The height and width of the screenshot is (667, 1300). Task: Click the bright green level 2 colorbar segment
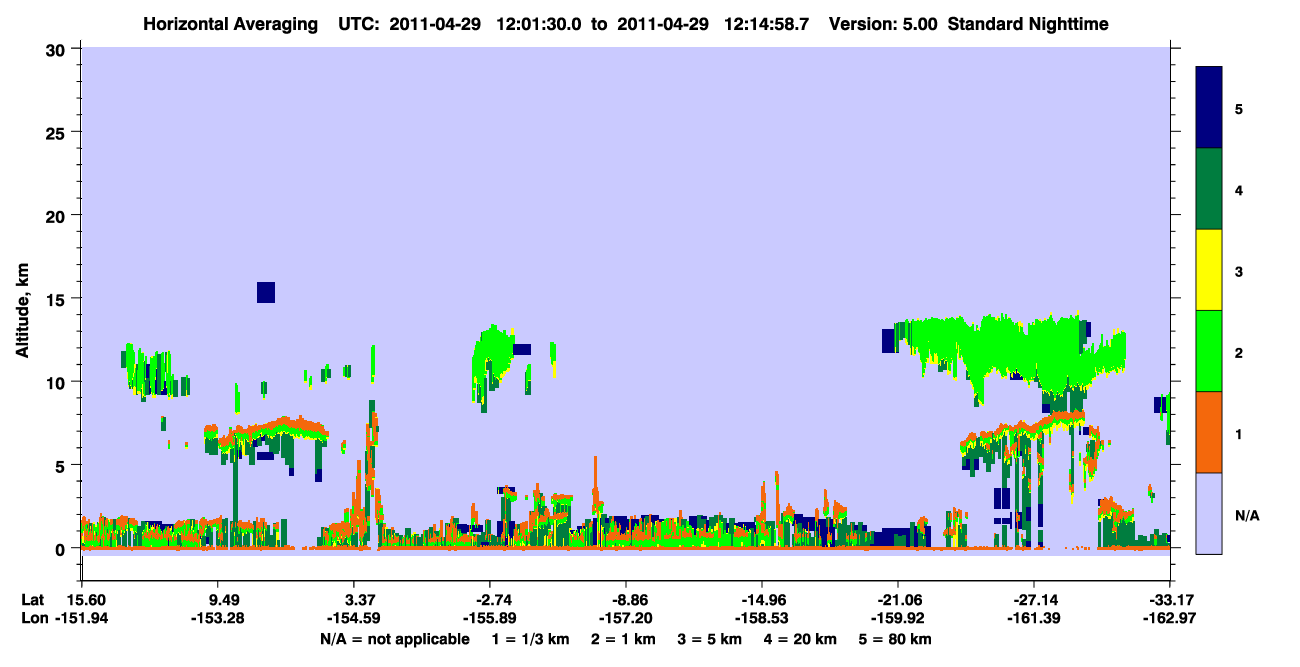1209,350
